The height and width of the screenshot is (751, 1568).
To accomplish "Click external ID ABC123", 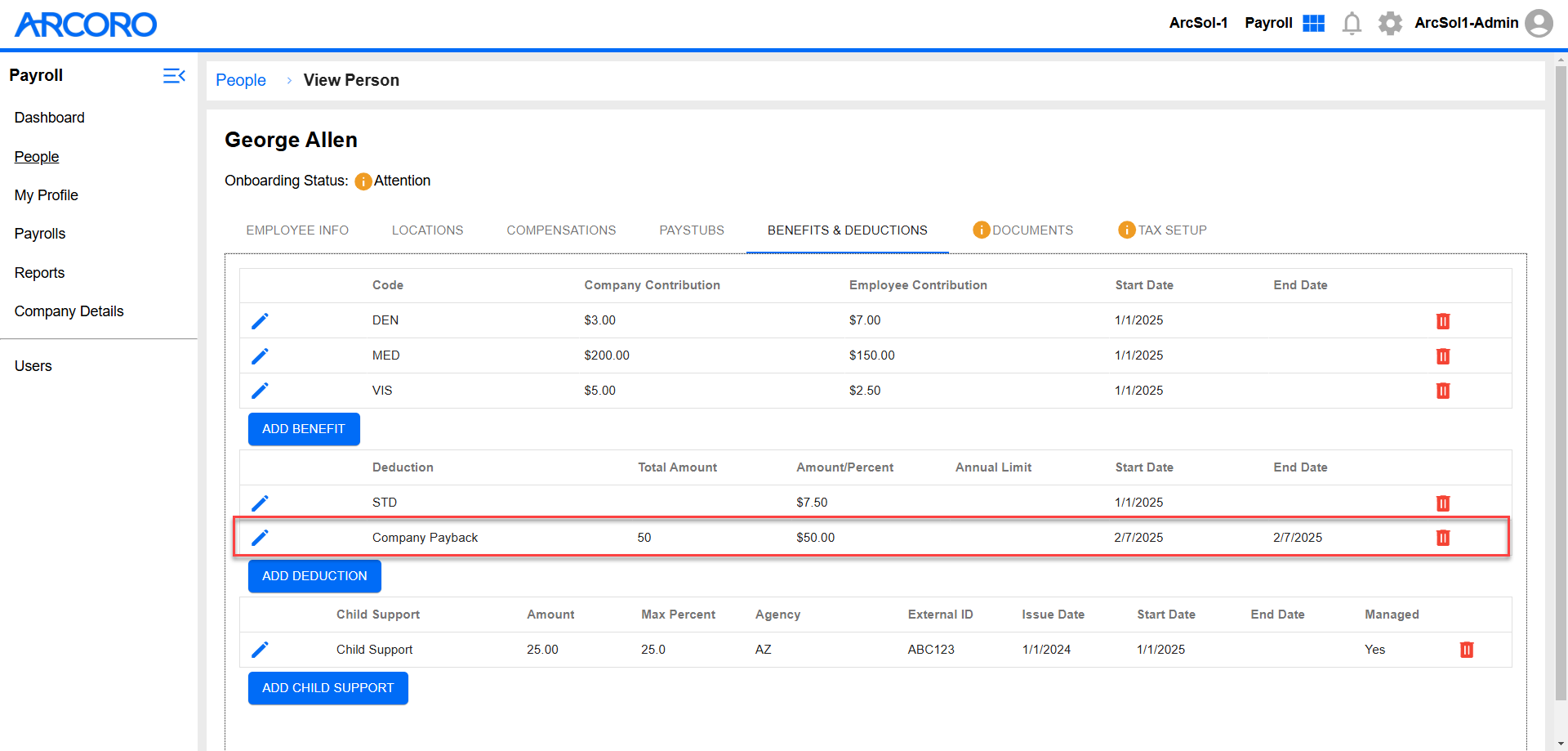I will coord(931,650).
